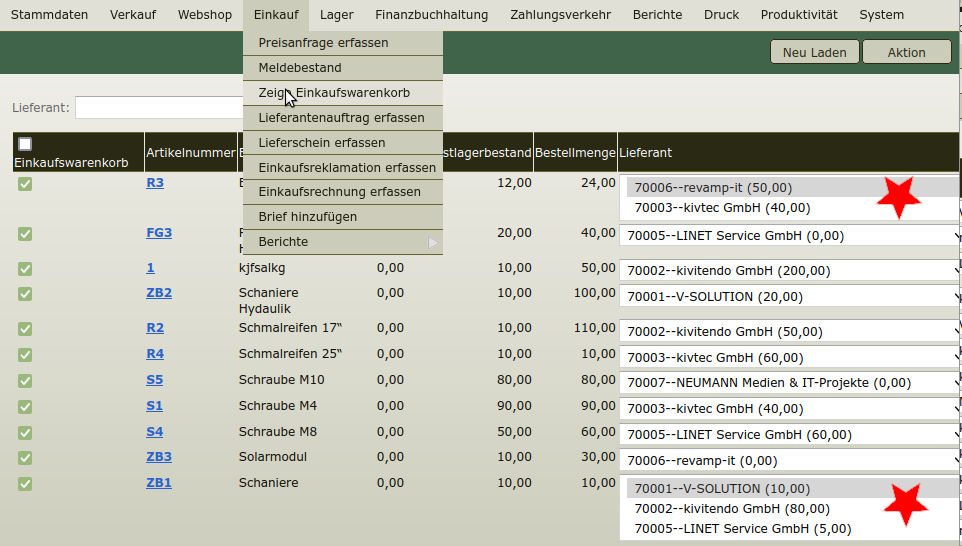This screenshot has width=962, height=546.
Task: Open article link FG3
Action: point(159,233)
